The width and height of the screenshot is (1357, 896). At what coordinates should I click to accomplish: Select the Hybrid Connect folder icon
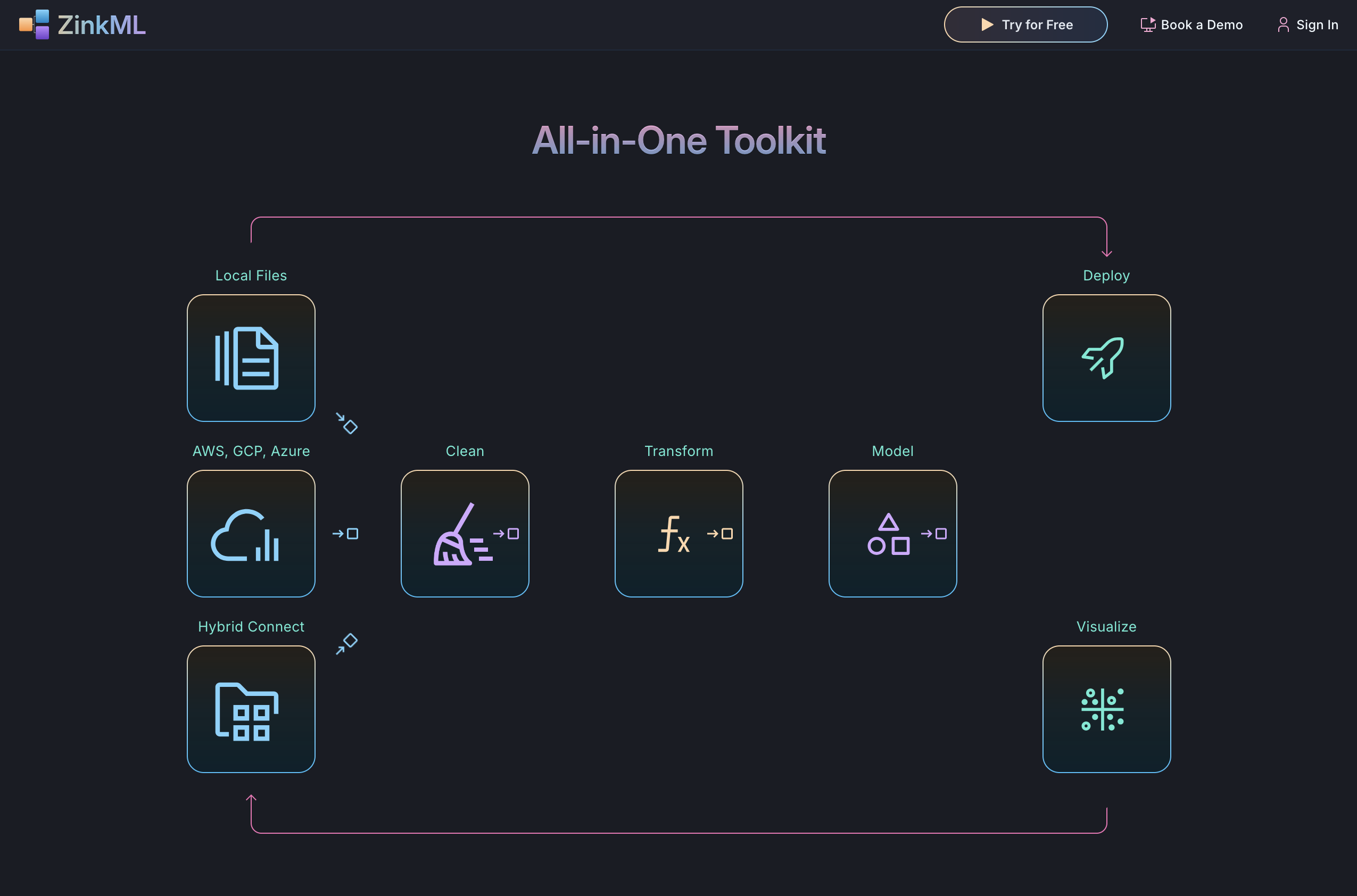click(x=247, y=711)
